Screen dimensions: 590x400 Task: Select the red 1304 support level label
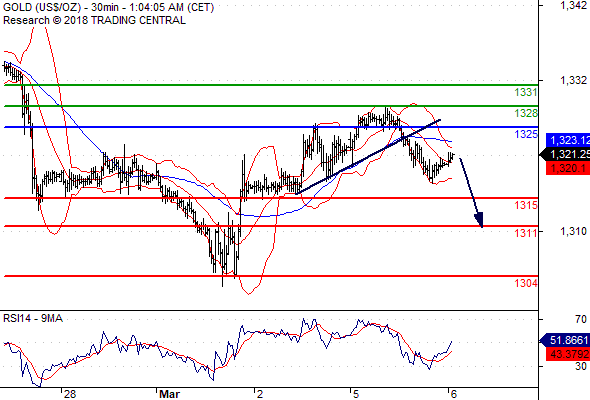point(526,283)
